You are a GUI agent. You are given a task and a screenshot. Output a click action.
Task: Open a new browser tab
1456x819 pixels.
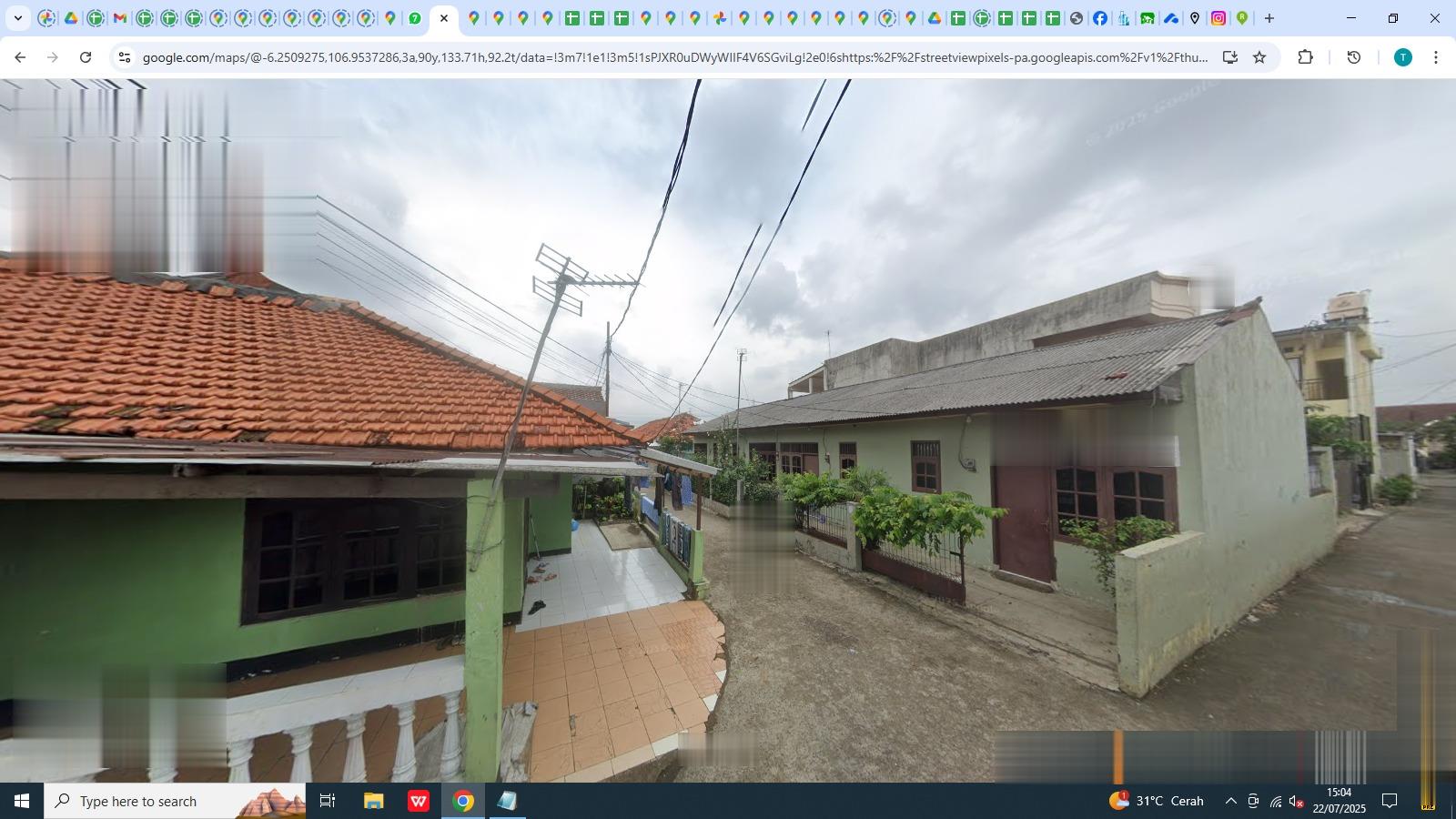tap(1269, 17)
